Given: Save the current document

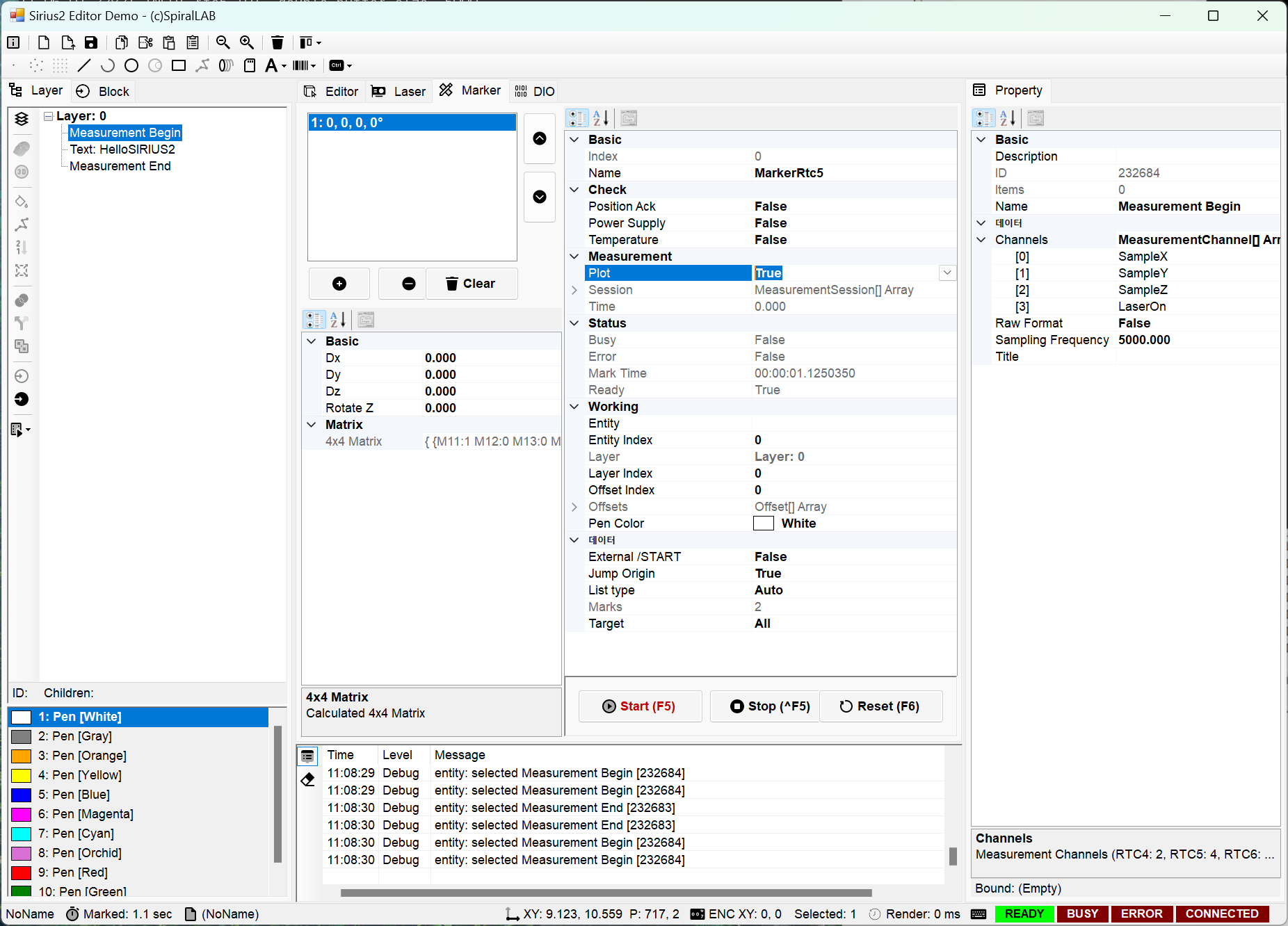Looking at the screenshot, I should tap(91, 42).
